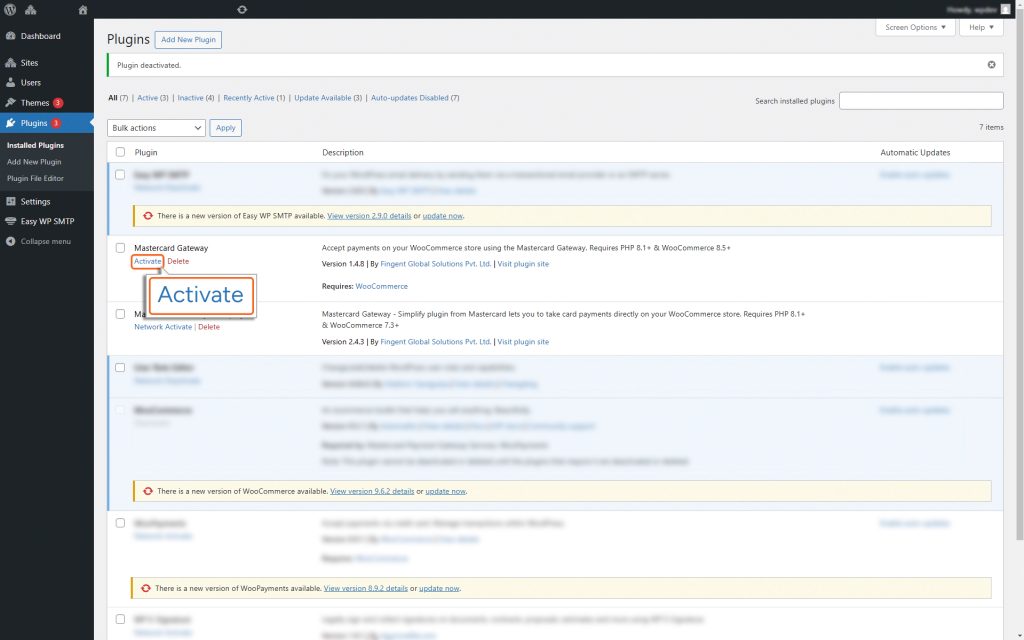Filter plugins by Update Available
Viewport: 1024px width, 640px height.
point(323,98)
